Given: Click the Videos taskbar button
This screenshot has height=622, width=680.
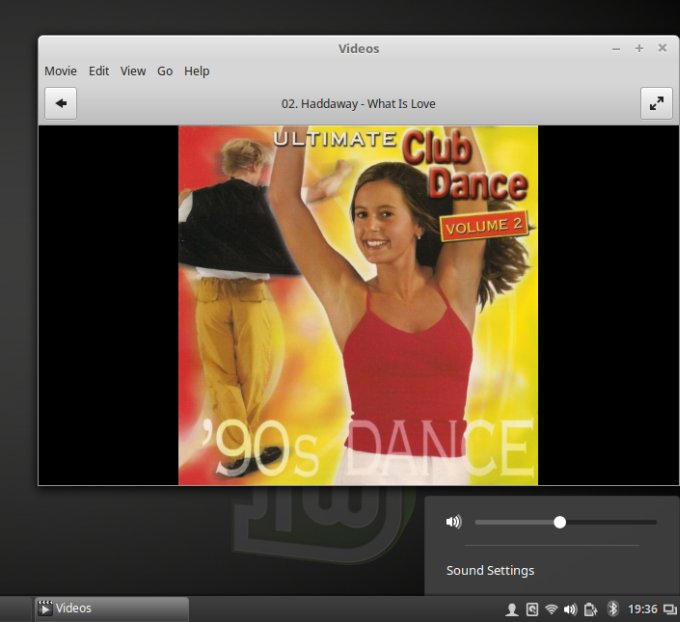Looking at the screenshot, I should coord(112,609).
